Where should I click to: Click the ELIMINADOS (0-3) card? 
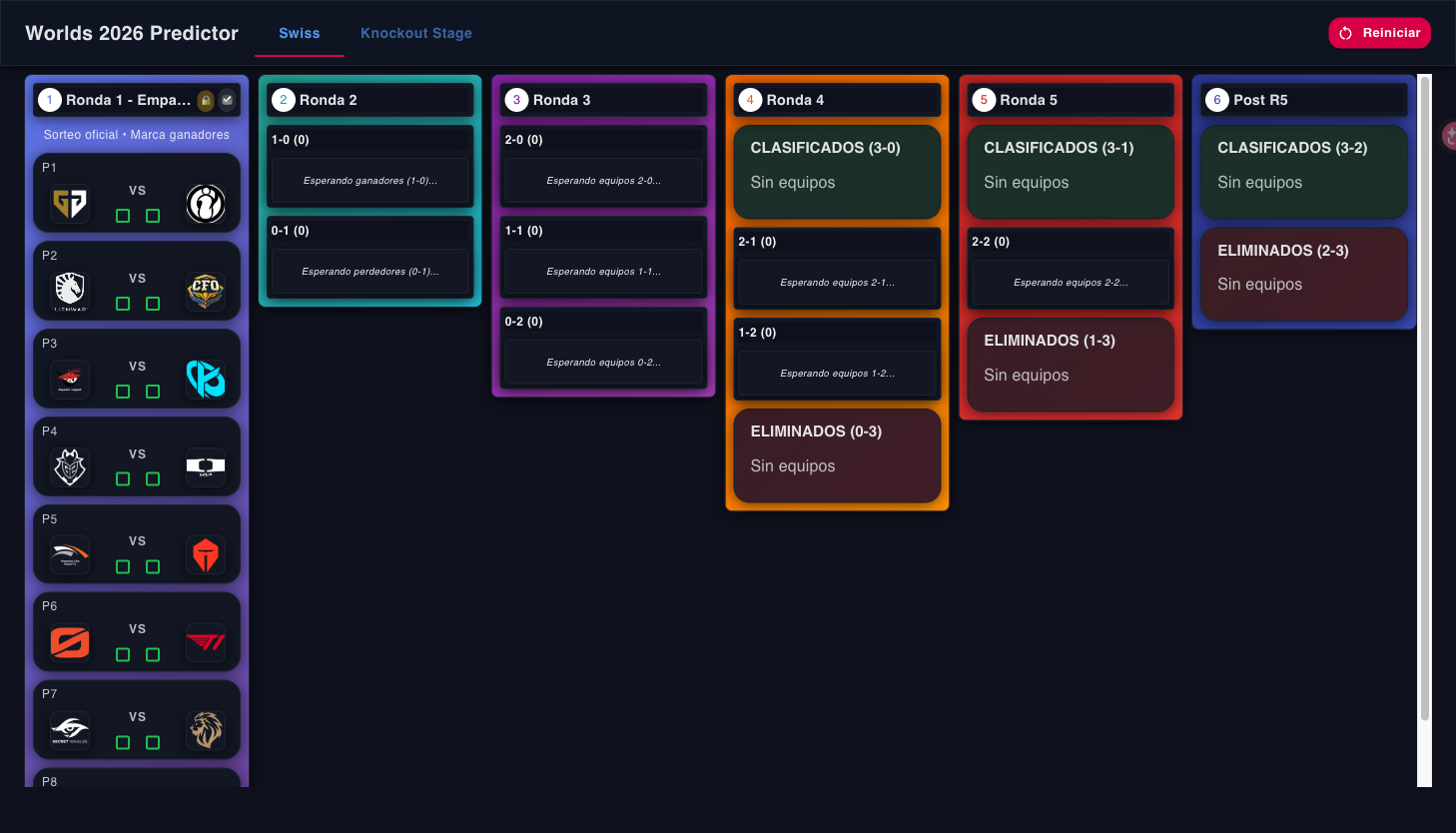point(838,455)
